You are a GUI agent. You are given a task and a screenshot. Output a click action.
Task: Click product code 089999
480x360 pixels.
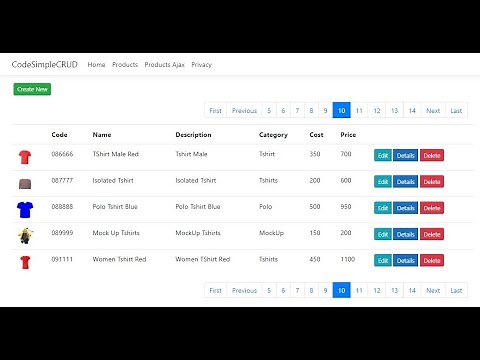coord(62,233)
